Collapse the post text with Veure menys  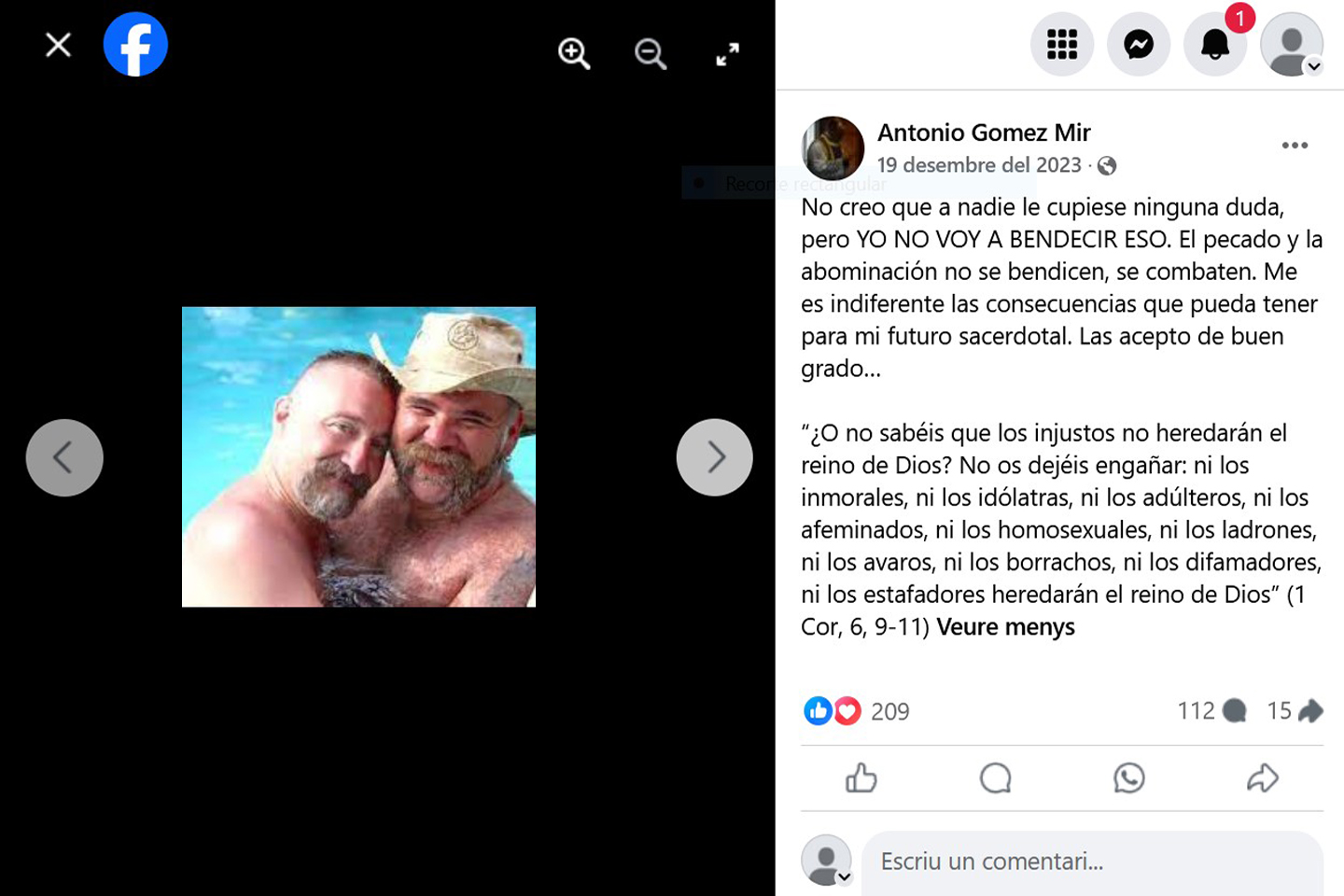1005,627
